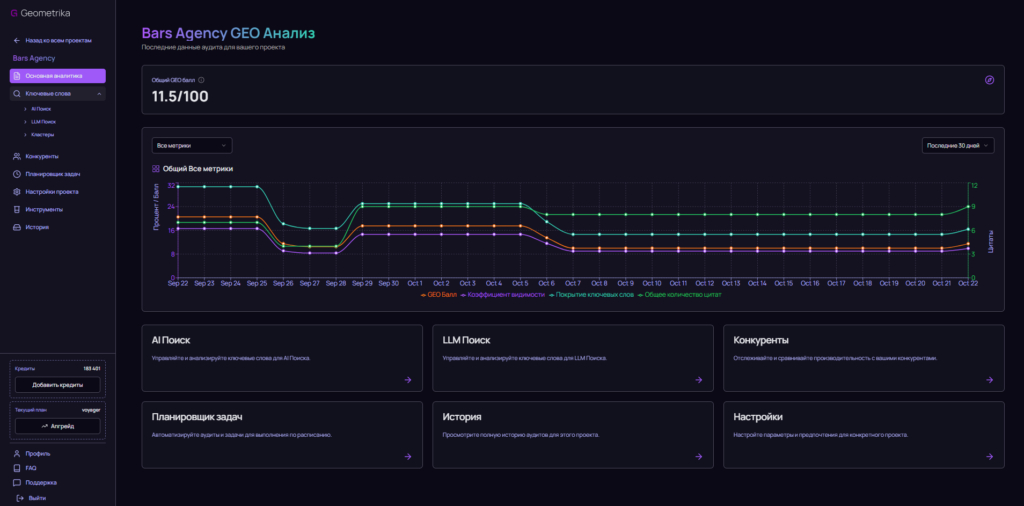Open the Последние 30 дней period dropdown
This screenshot has height=506, width=1024.
957,145
